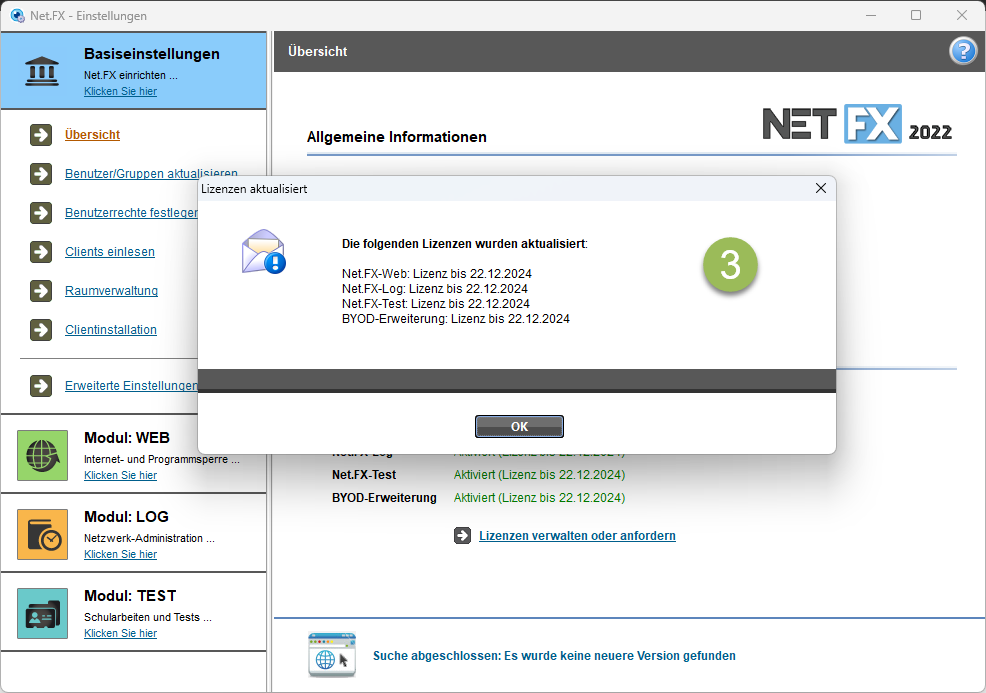Image resolution: width=986 pixels, height=693 pixels.
Task: Click the arrow icon beside Benutzer/Gruppen aktualisieren
Action: 41,174
